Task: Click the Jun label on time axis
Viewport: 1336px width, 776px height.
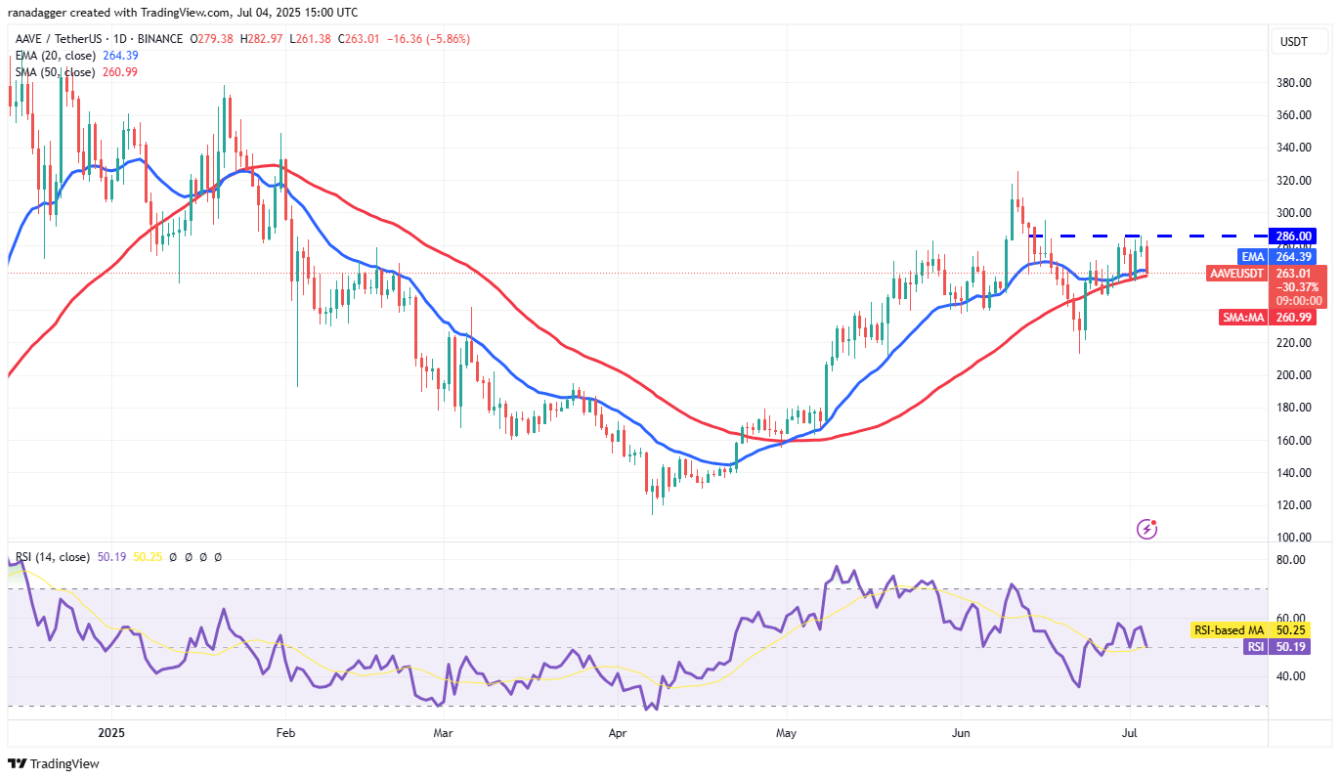Action: click(x=958, y=732)
